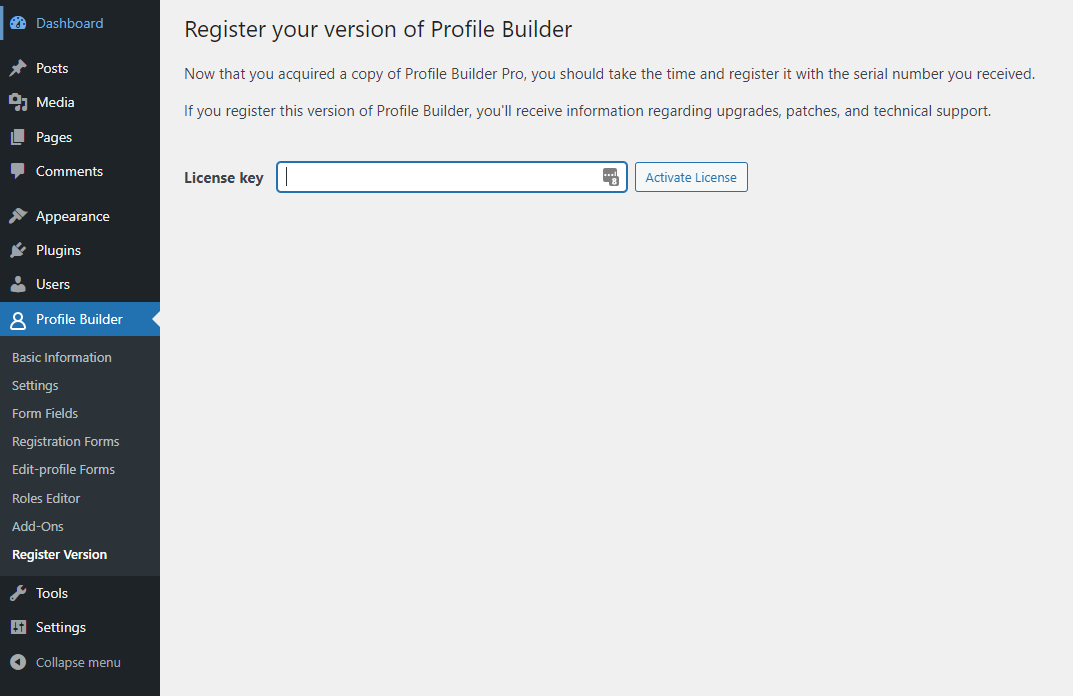This screenshot has width=1073, height=696.
Task: Click the Activate License button
Action: 691,177
